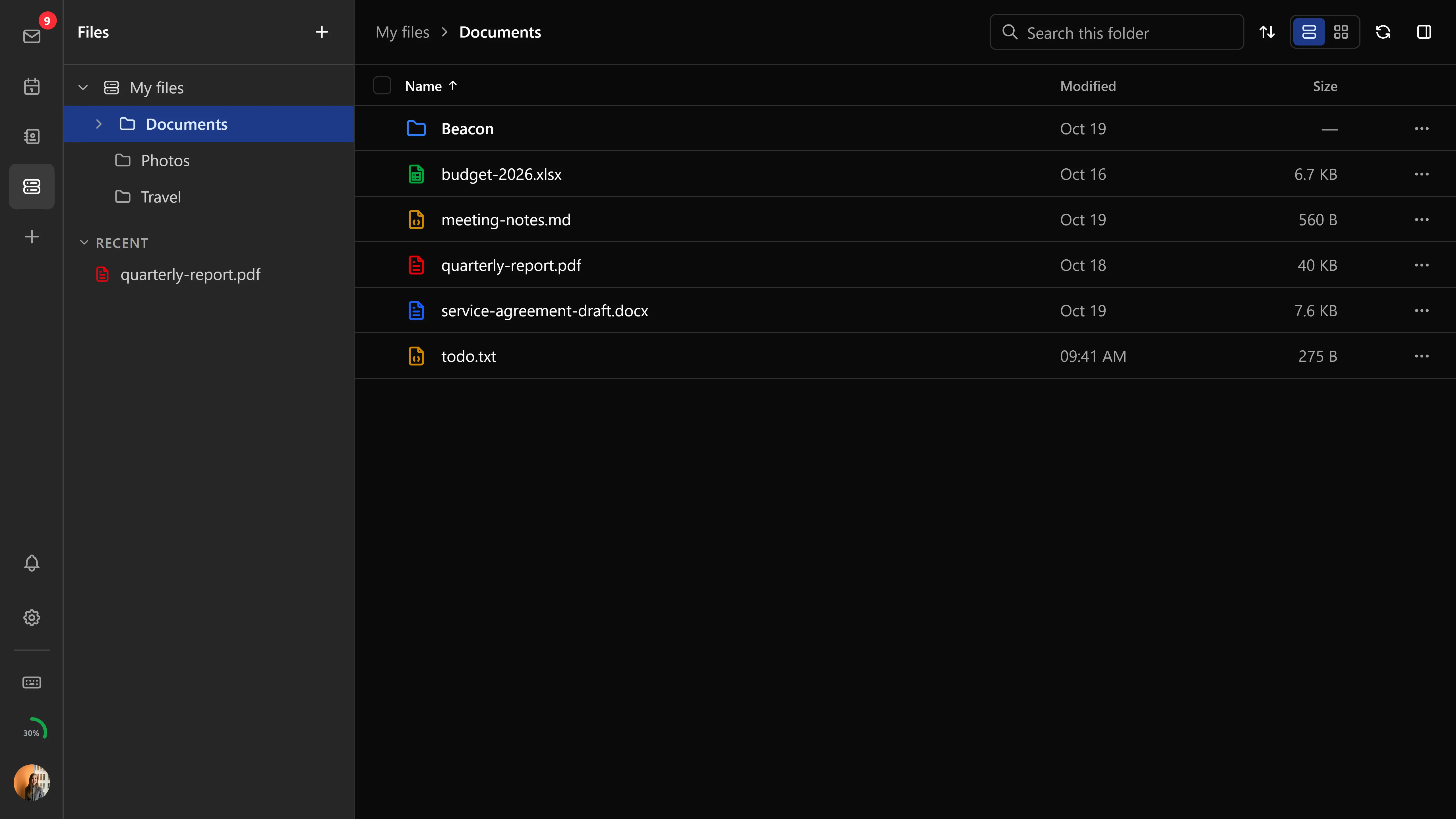Focus the Search this folder field
The width and height of the screenshot is (1456, 819).
point(1116,32)
